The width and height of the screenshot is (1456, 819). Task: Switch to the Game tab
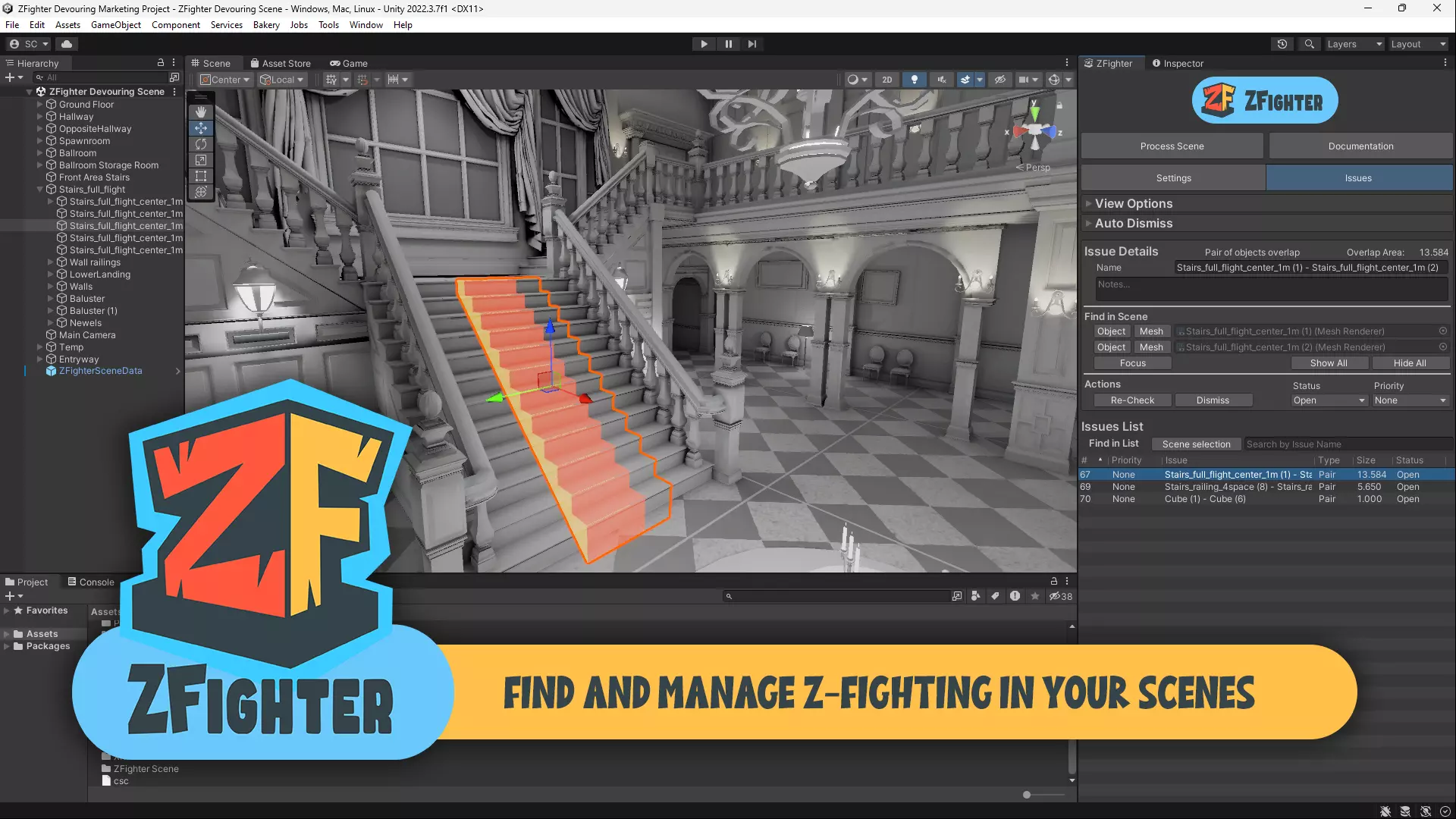click(349, 64)
